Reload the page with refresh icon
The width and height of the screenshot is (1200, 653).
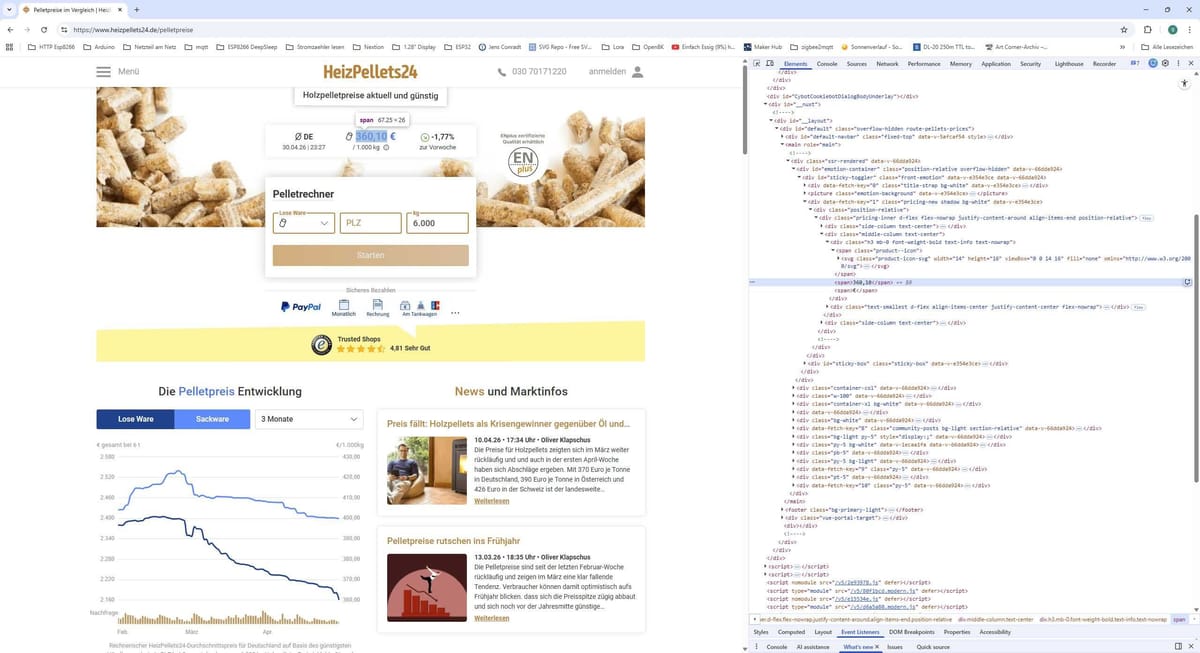click(43, 30)
